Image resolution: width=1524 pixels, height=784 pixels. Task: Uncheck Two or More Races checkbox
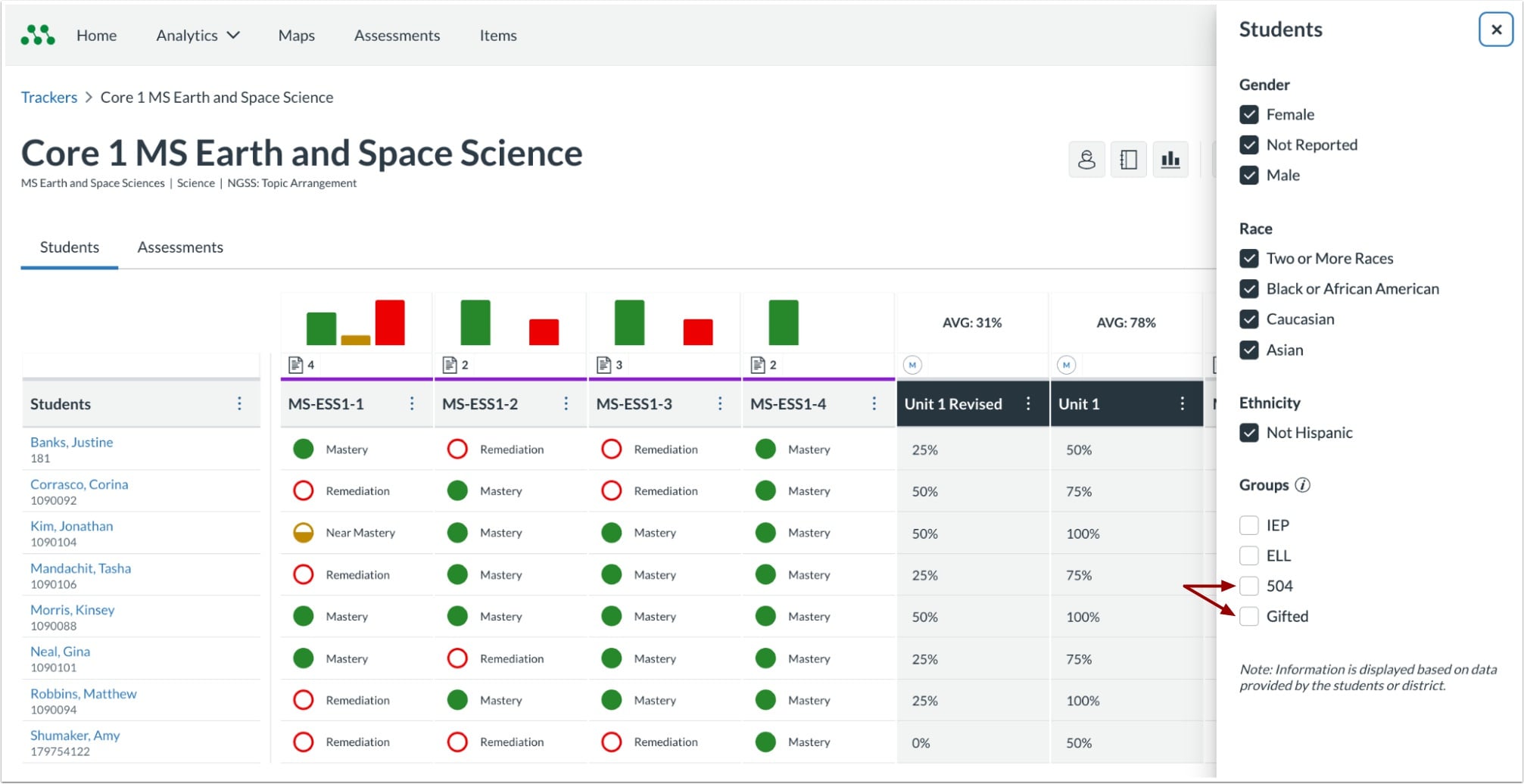pos(1249,258)
